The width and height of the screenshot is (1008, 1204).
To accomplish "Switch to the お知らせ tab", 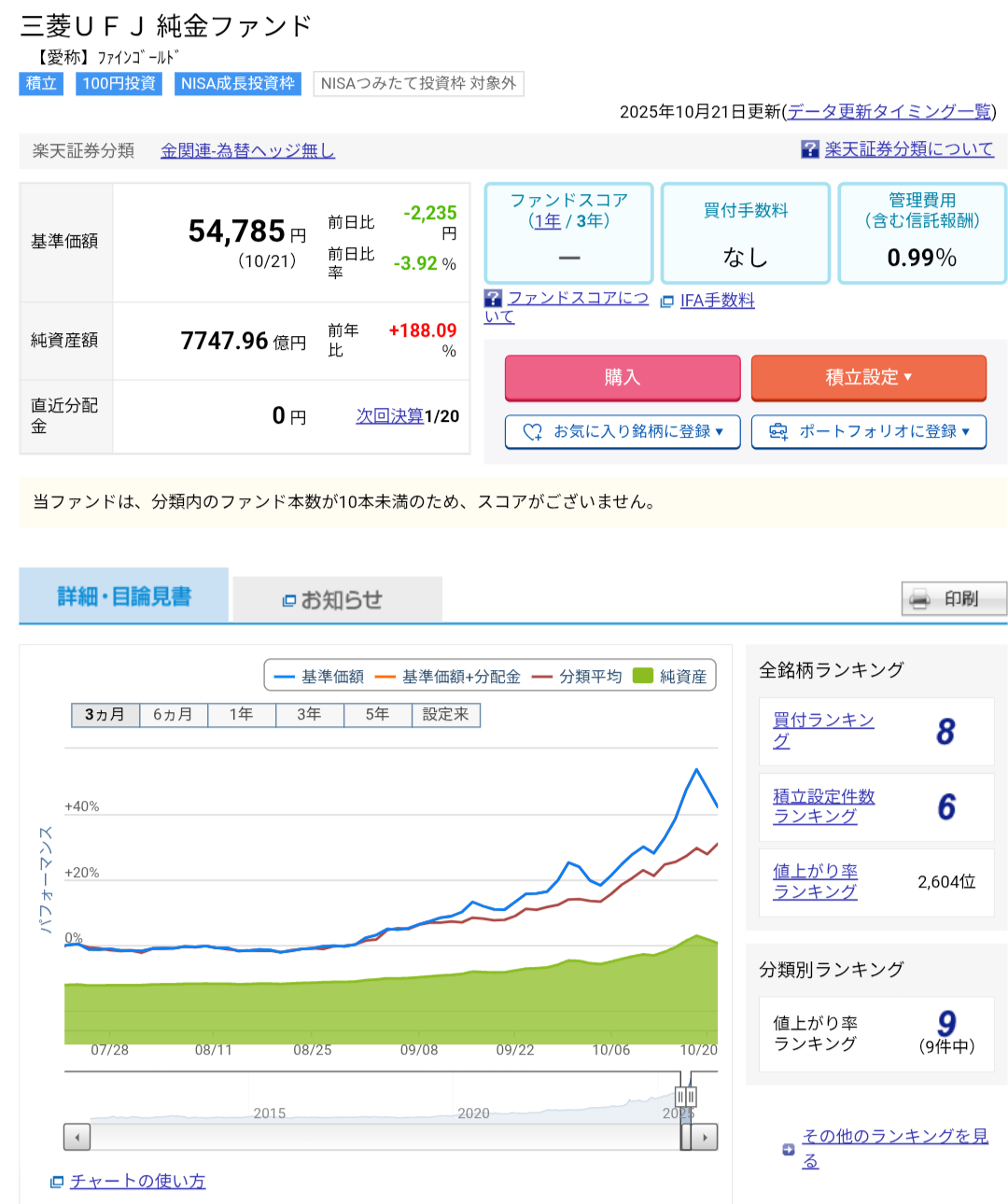I will [x=336, y=600].
